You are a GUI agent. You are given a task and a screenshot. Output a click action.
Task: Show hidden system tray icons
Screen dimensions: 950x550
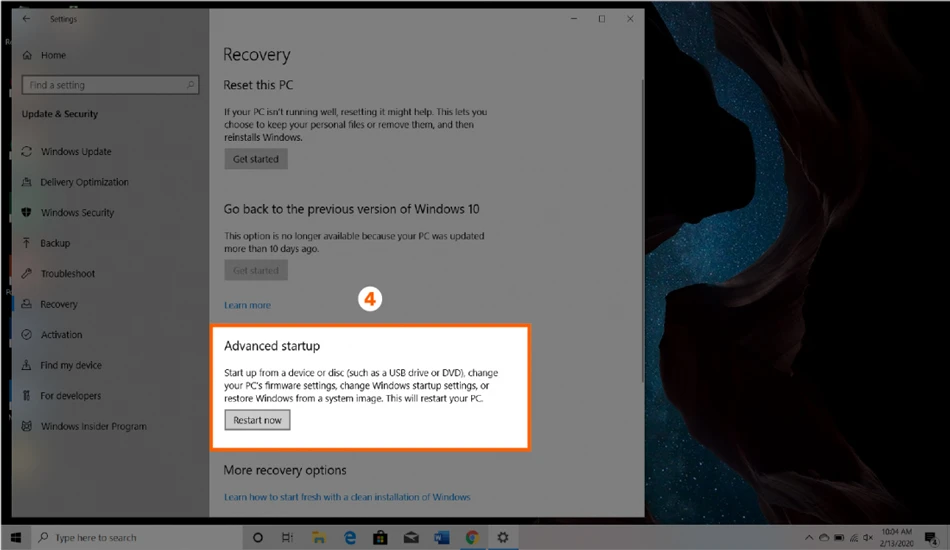click(809, 537)
